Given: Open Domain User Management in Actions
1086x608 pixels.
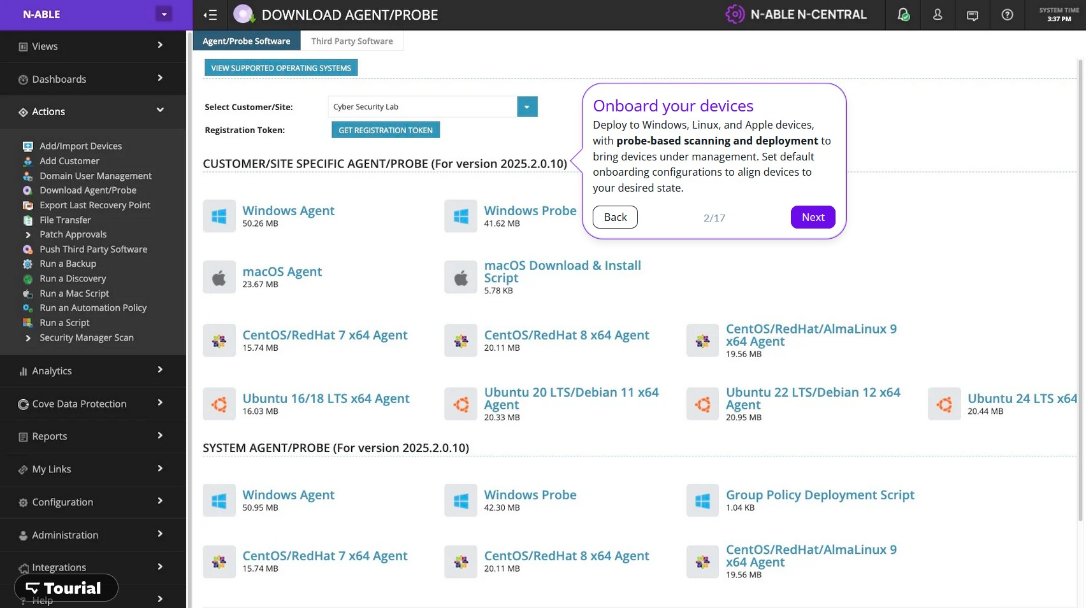Looking at the screenshot, I should point(96,176).
